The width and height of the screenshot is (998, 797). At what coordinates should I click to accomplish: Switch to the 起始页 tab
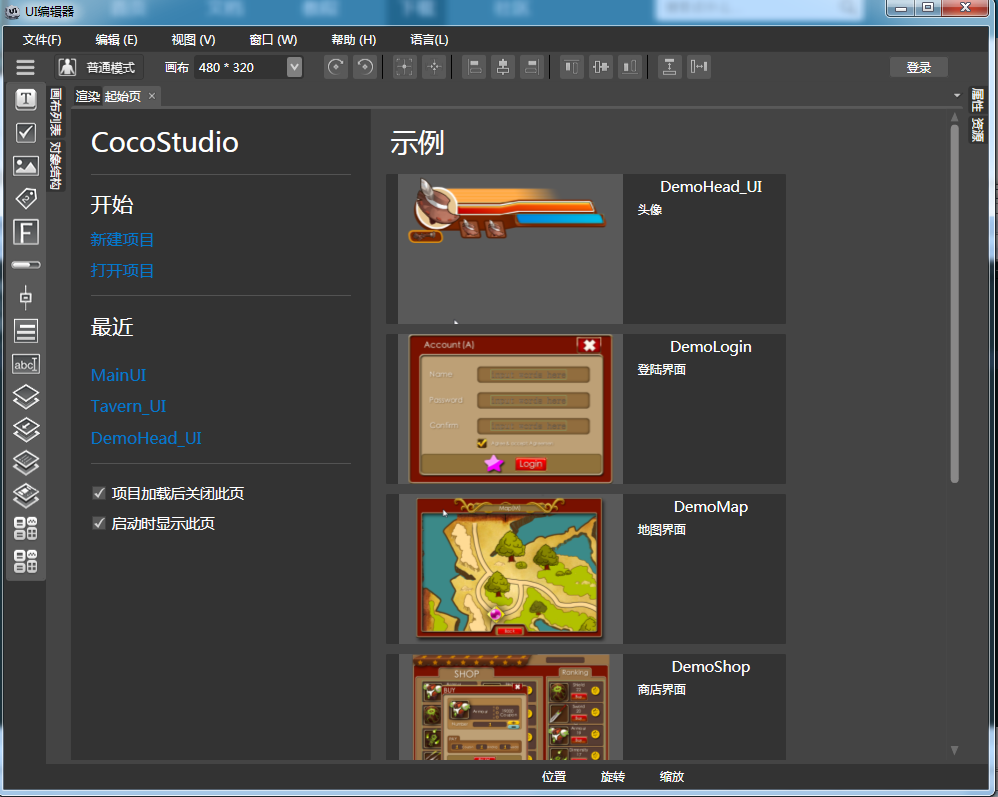coord(123,96)
